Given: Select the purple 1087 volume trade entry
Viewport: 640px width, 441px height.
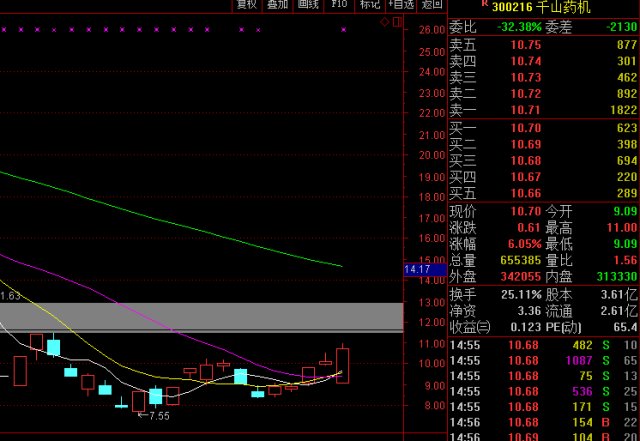Looking at the screenshot, I should [x=579, y=361].
